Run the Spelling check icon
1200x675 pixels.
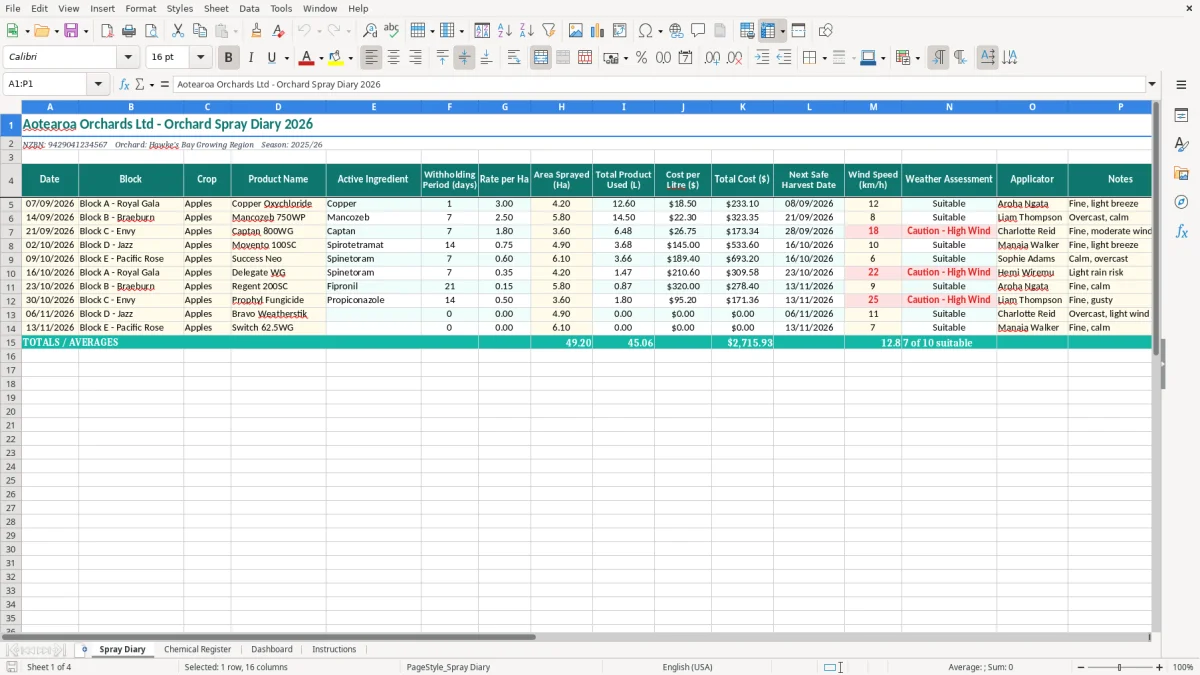point(391,31)
